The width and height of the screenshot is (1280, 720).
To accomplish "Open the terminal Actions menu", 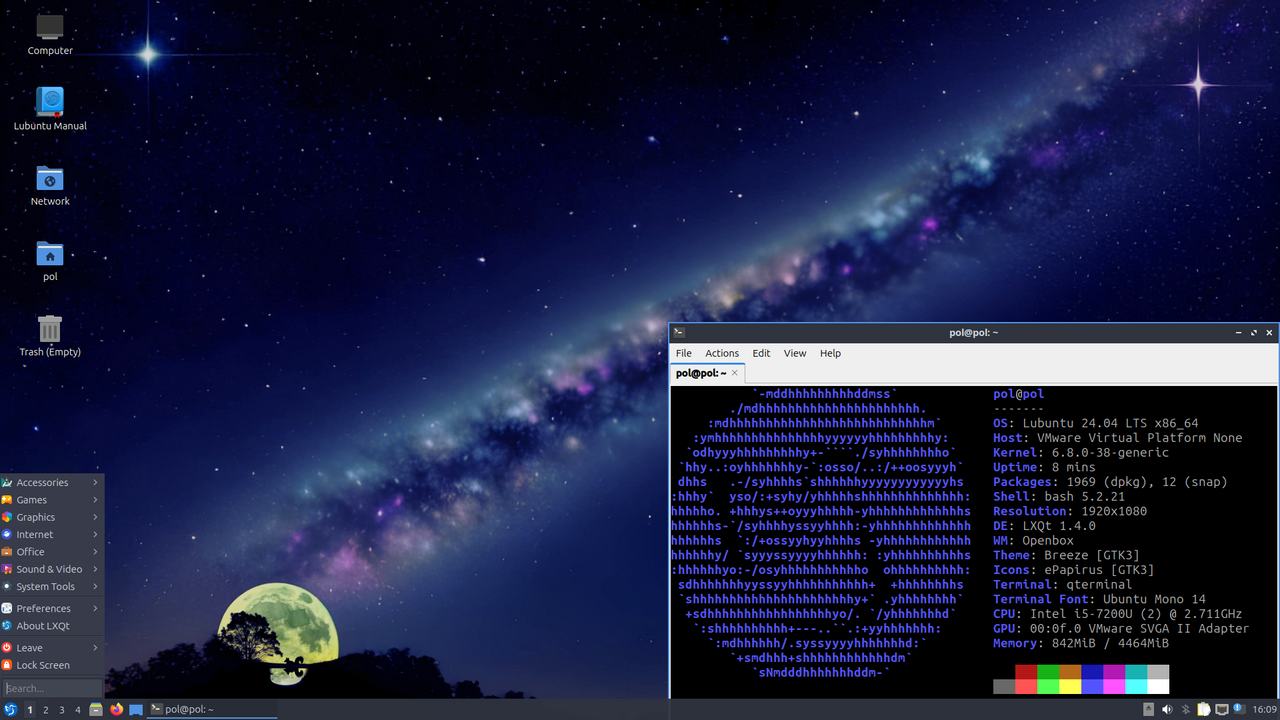I will pyautogui.click(x=722, y=353).
